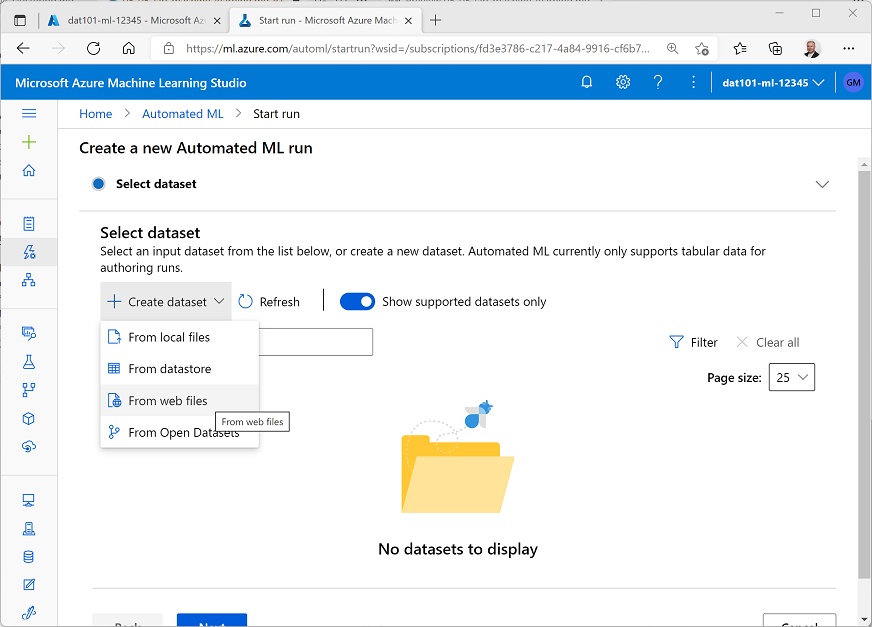
Task: Open the Page size dropdown
Action: pyautogui.click(x=793, y=377)
